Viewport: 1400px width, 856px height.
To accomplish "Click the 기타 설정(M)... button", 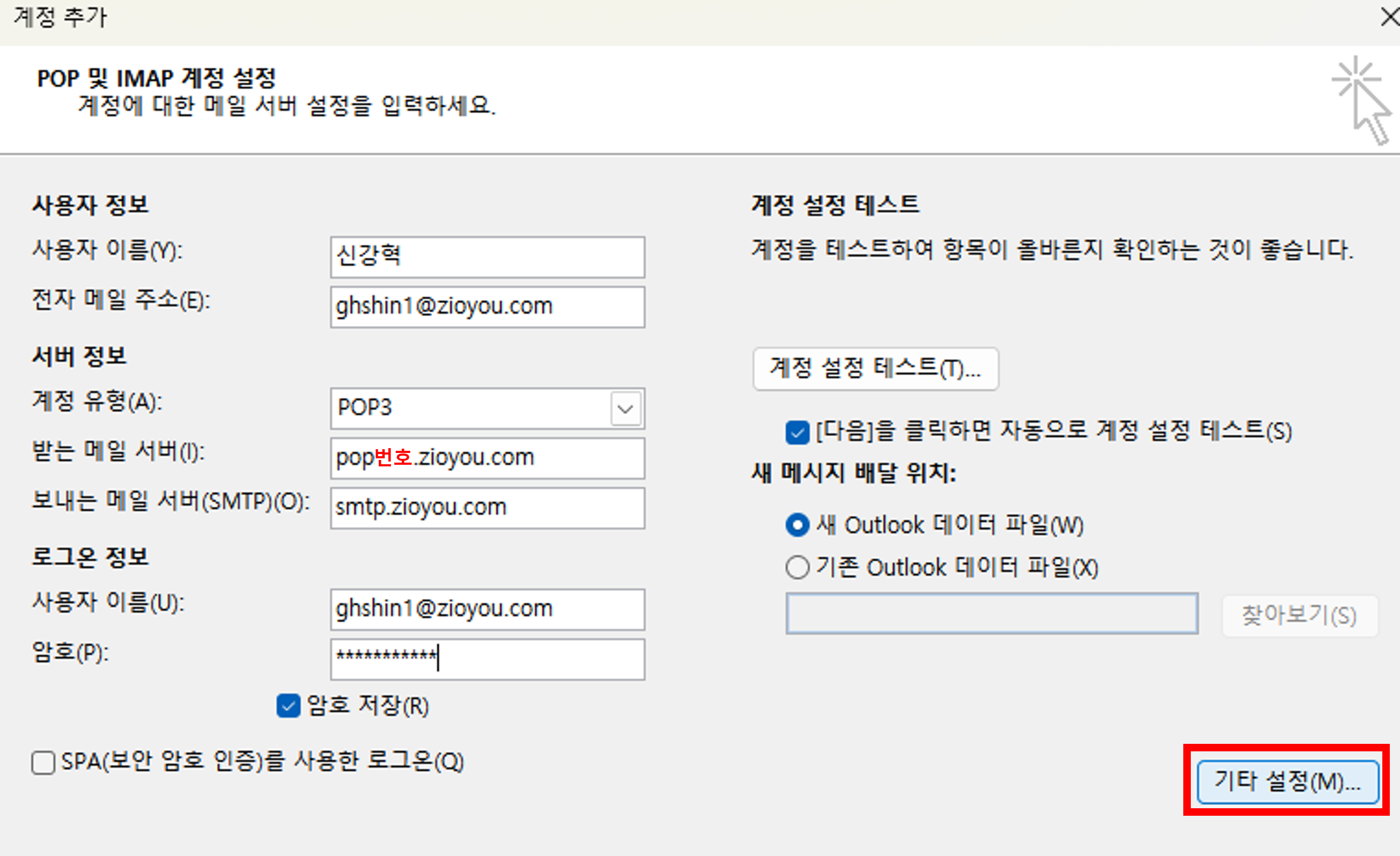I will (x=1287, y=782).
